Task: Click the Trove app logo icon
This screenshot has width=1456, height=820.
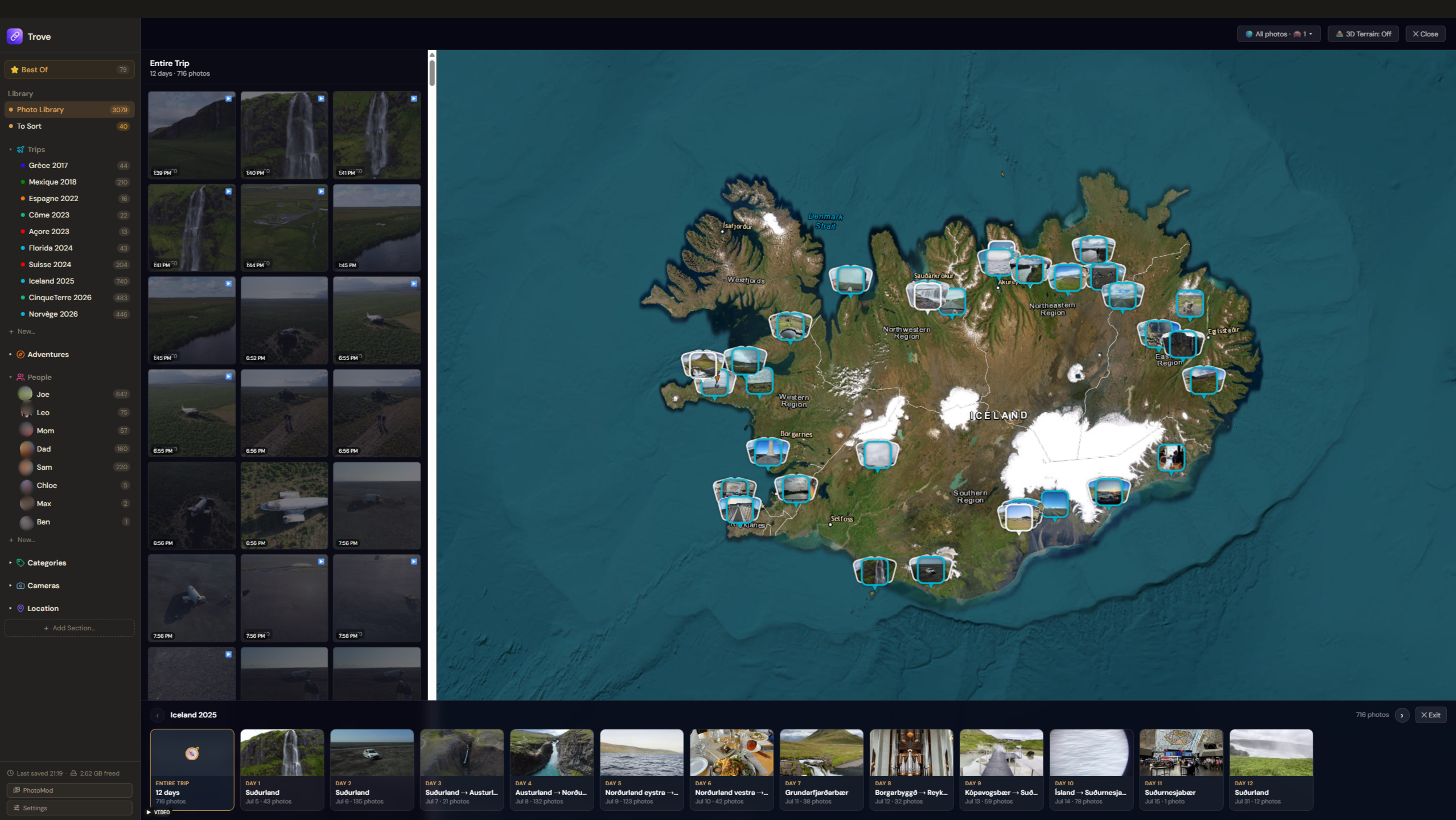Action: pos(15,36)
